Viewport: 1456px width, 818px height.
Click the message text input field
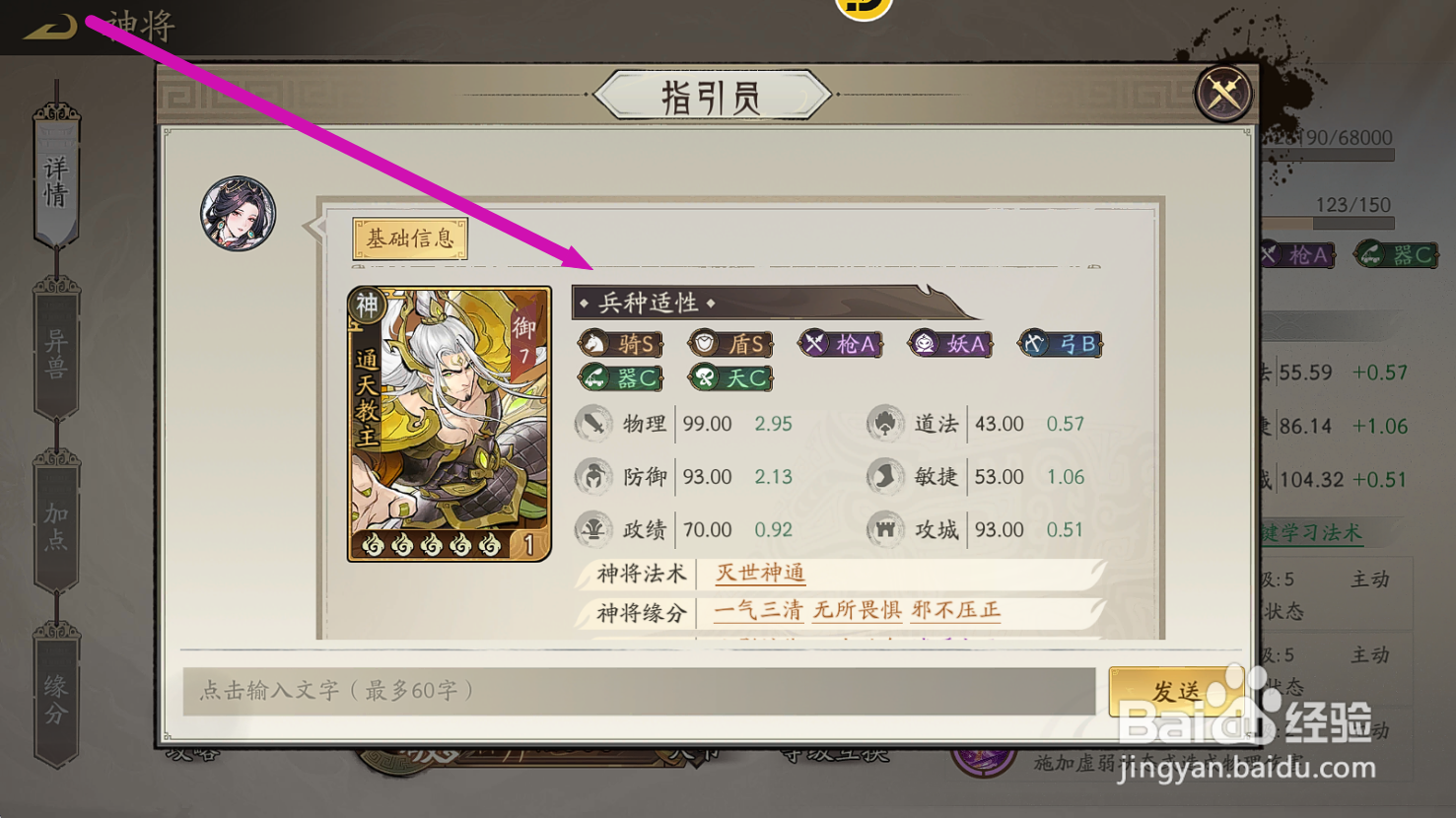click(x=639, y=691)
